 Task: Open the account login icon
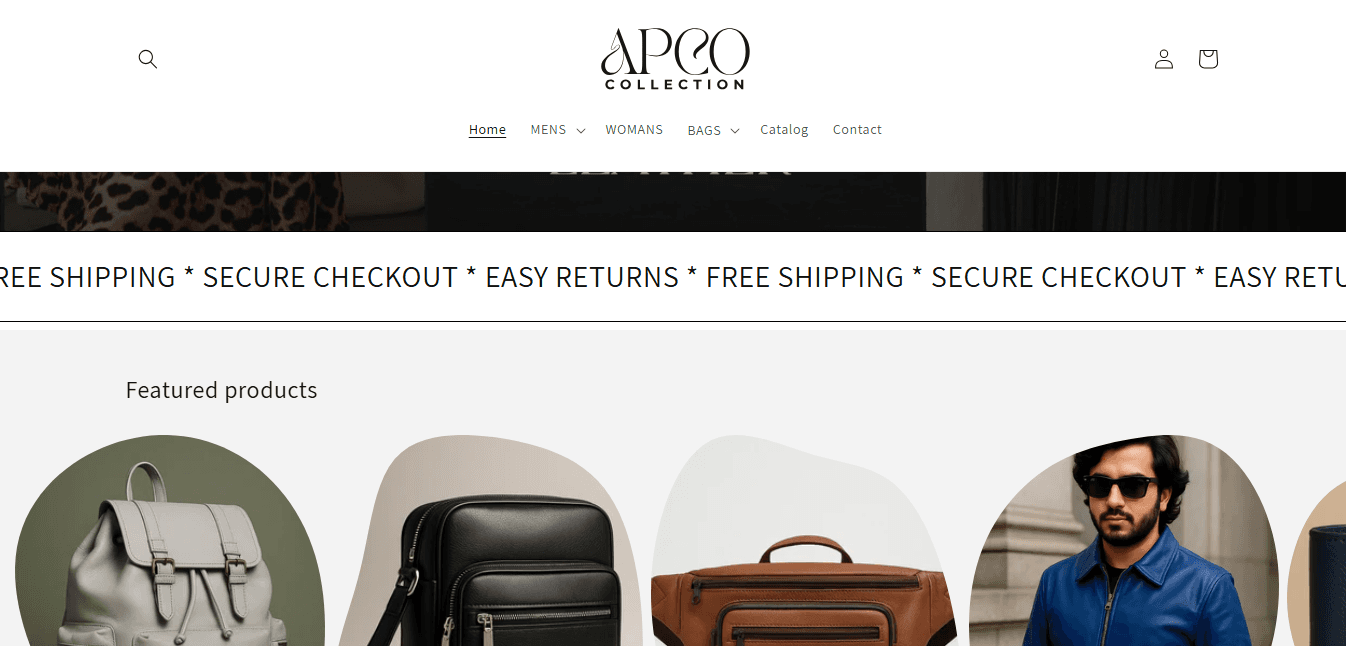[x=1164, y=59]
